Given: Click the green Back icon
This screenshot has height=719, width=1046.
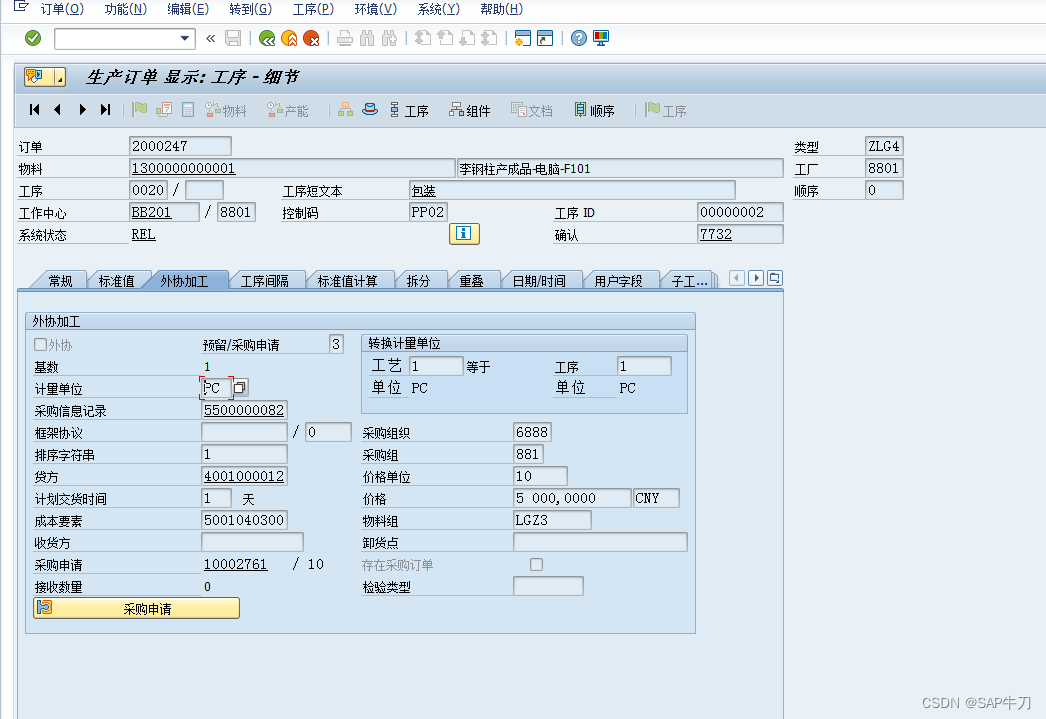Looking at the screenshot, I should (267, 38).
